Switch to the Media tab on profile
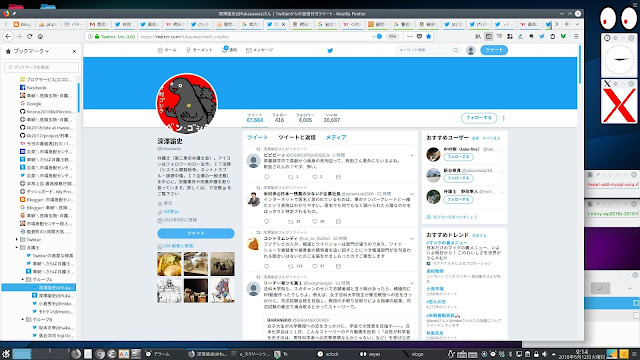The height and width of the screenshot is (360, 640). click(336, 138)
